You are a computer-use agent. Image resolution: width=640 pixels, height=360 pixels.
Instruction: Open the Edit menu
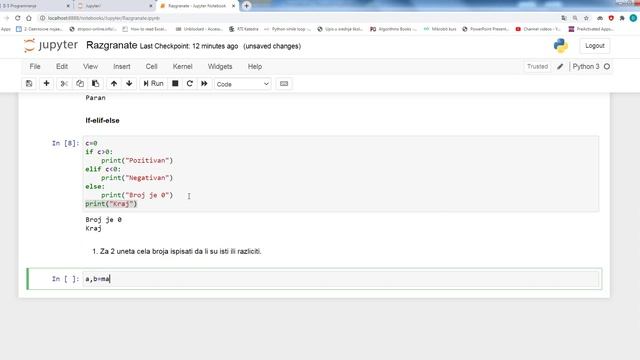click(62, 67)
